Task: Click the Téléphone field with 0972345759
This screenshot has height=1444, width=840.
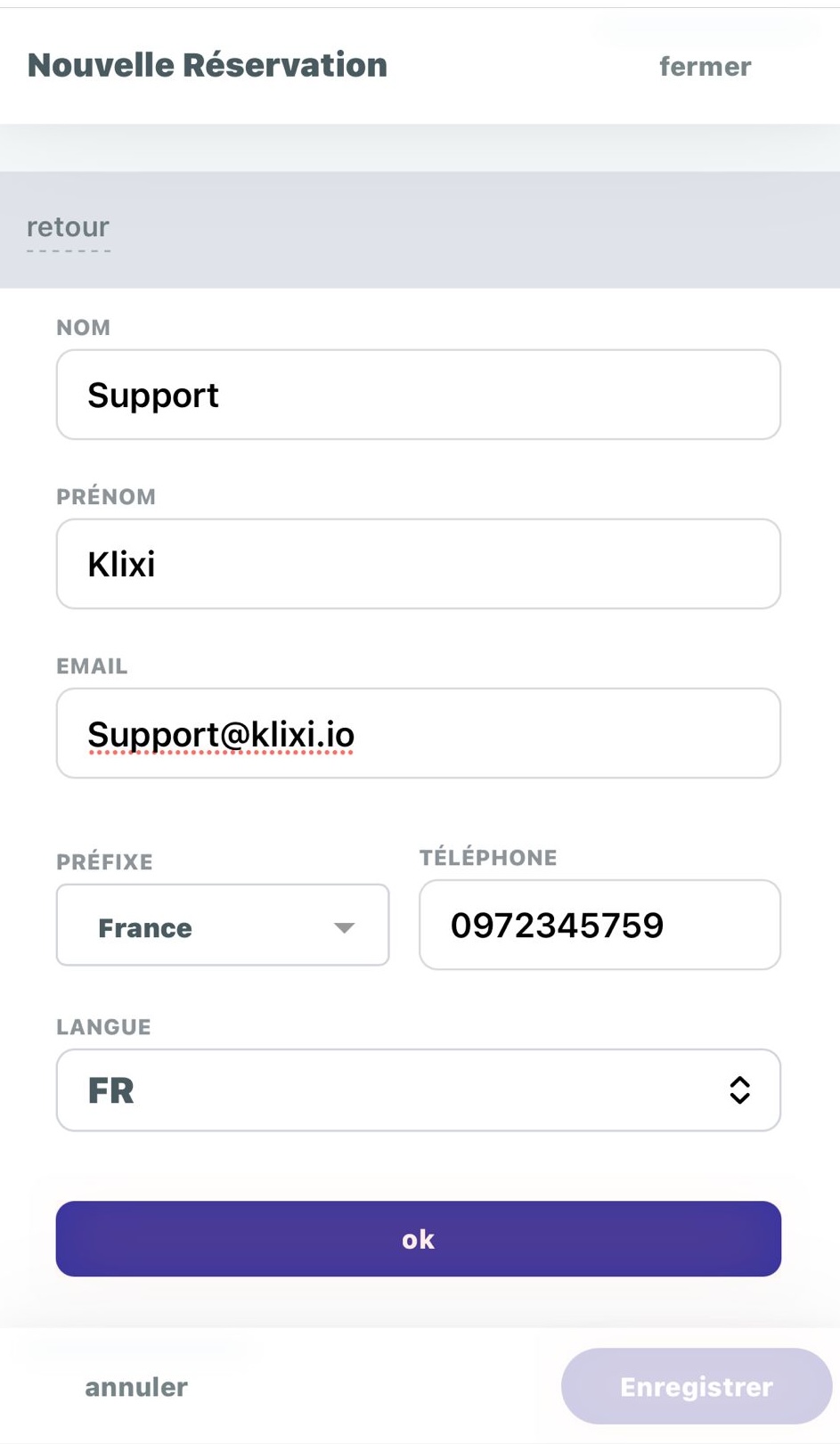Action: 599,926
